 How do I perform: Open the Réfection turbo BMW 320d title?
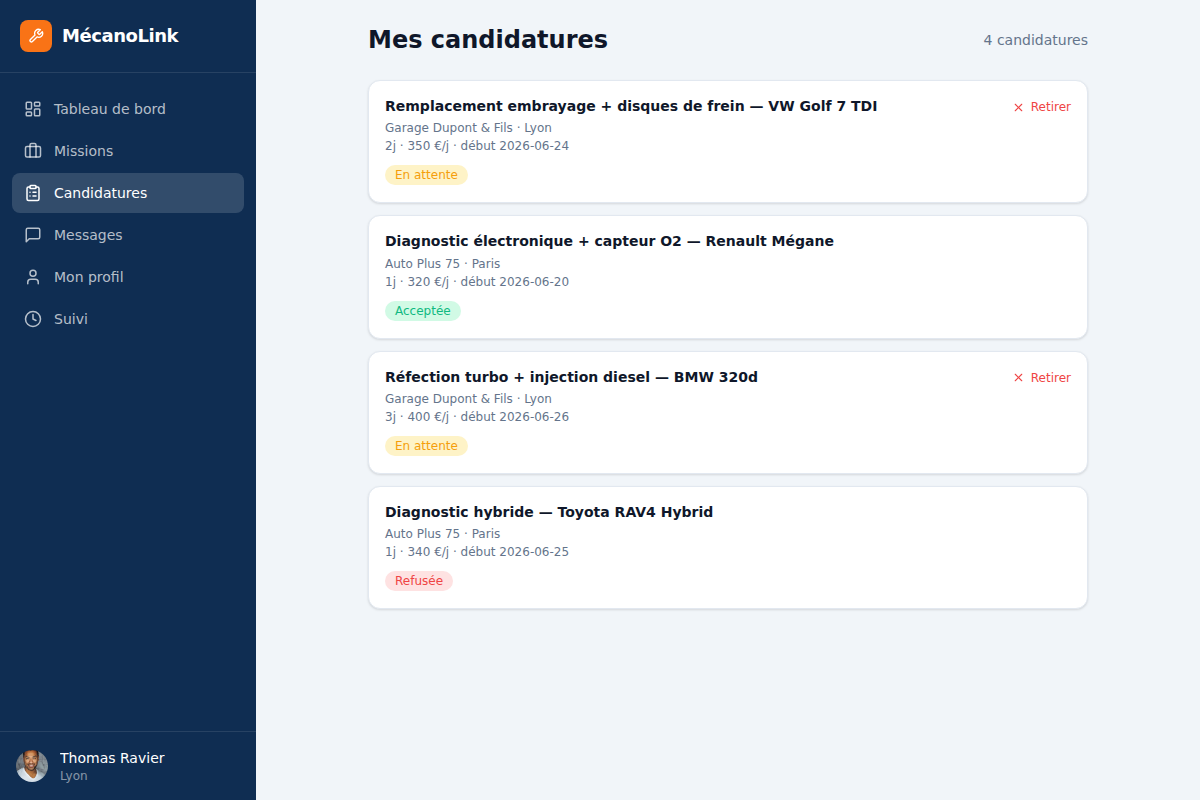tap(571, 377)
